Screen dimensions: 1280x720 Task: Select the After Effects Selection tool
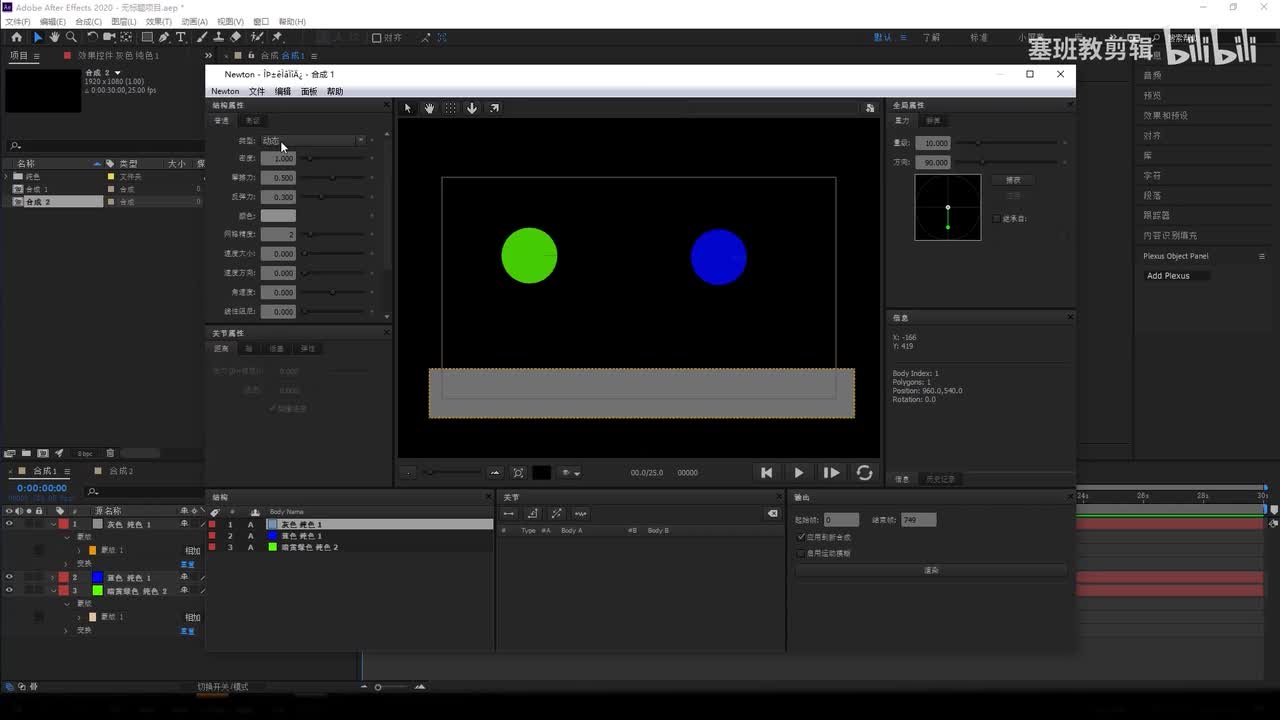coord(37,37)
